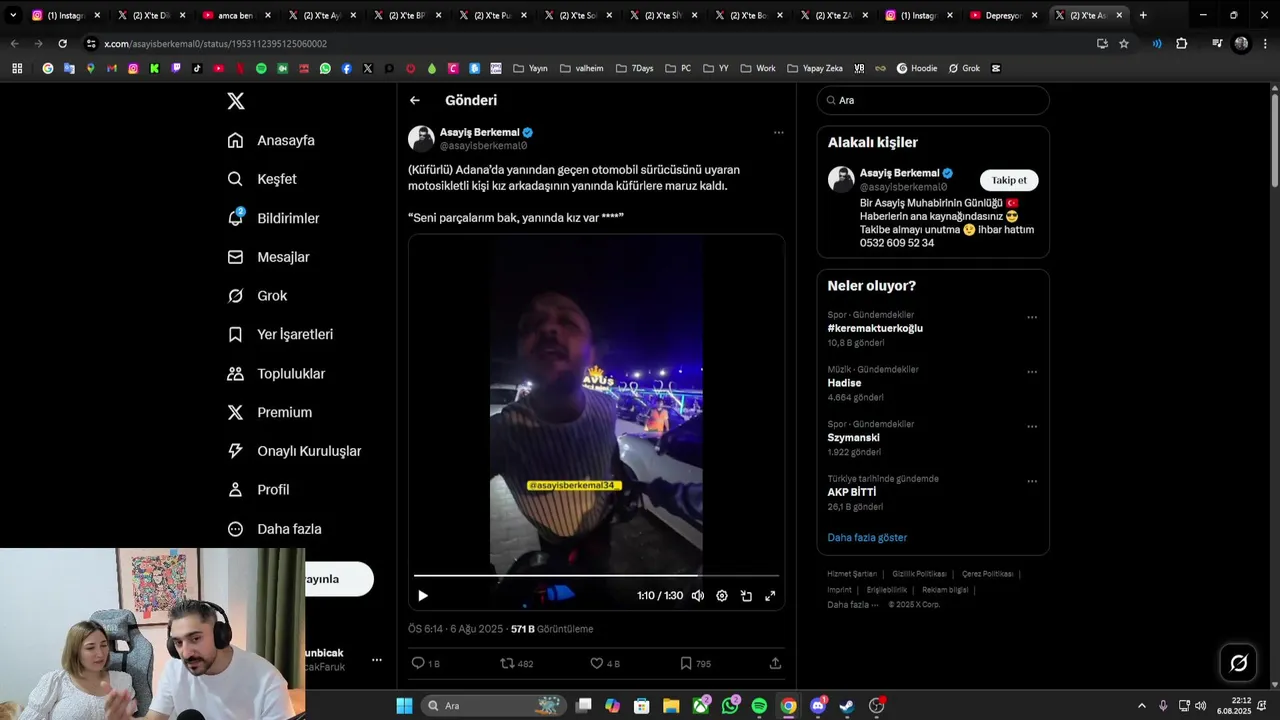
Task: Enter fullscreen on the video
Action: pyautogui.click(x=770, y=596)
